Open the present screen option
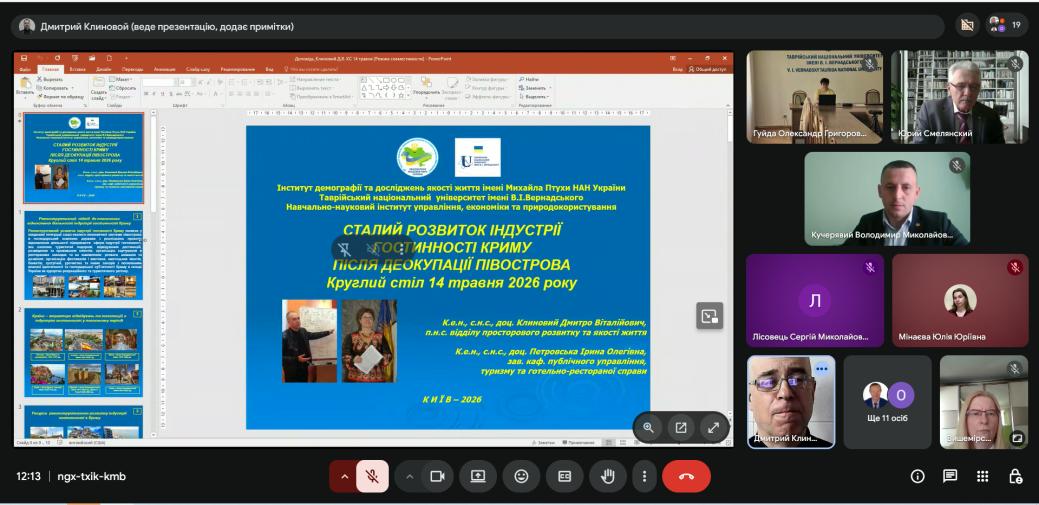The height and width of the screenshot is (505, 1039). pos(478,477)
